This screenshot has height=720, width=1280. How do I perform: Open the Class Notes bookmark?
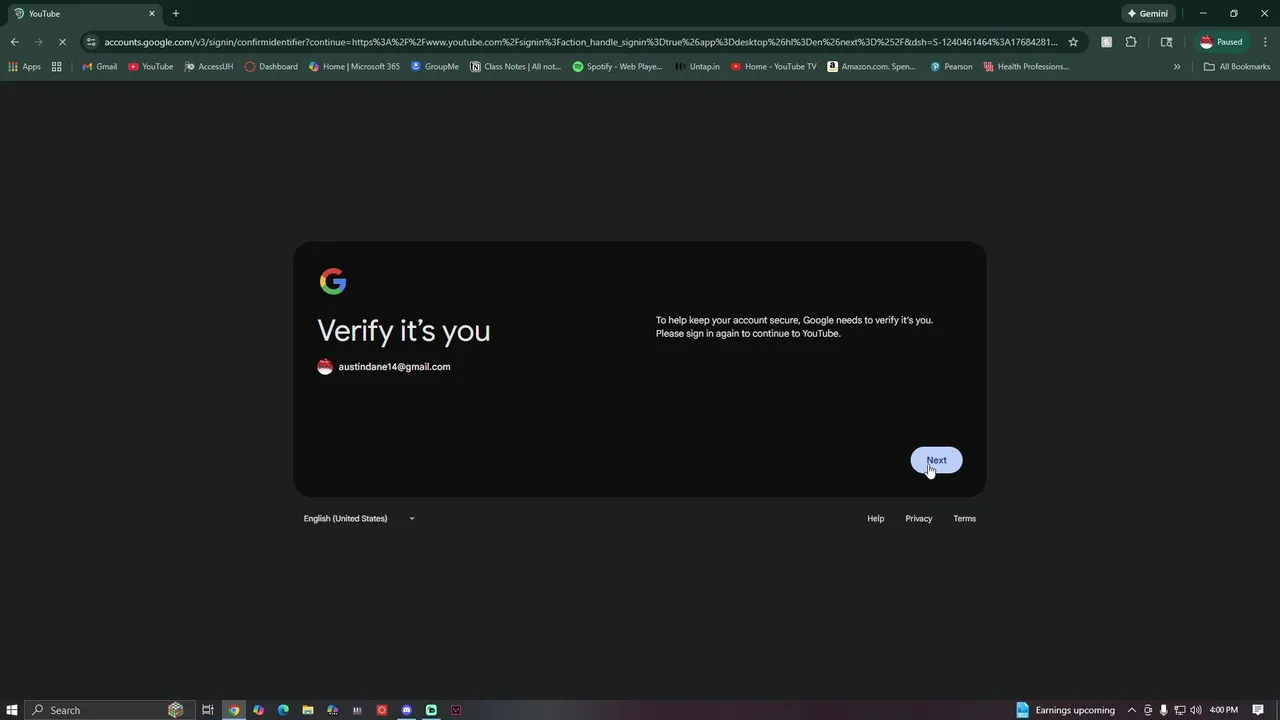516,67
